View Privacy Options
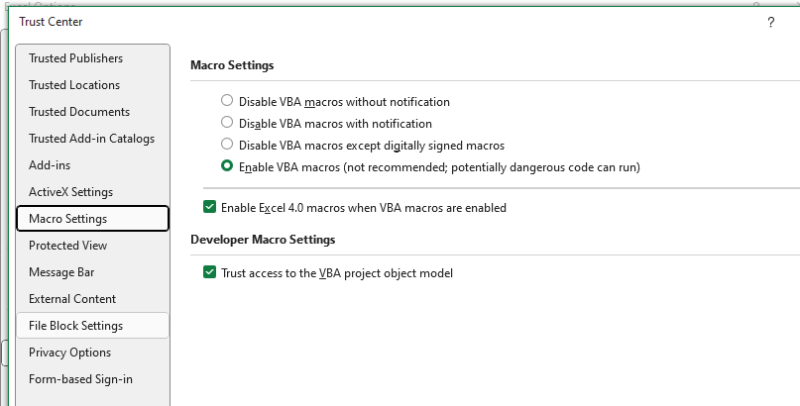The width and height of the screenshot is (800, 406). pyautogui.click(x=70, y=353)
